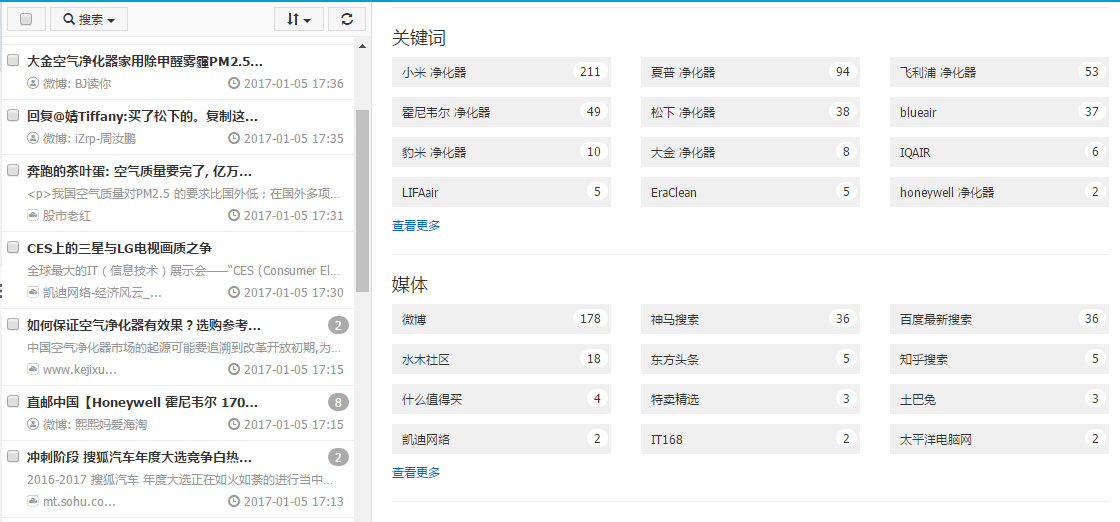This screenshot has width=1120, height=522.
Task: Open article 奔跑的茶叶蛋: 空气质量要完了
Action: coord(139,171)
